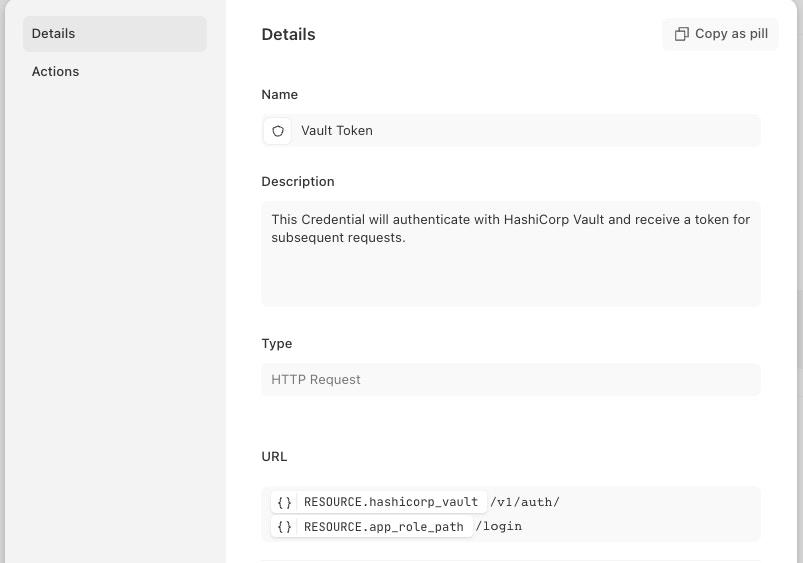Click the curly braces icon for app_role_path
Image resolution: width=803 pixels, height=563 pixels.
[285, 527]
